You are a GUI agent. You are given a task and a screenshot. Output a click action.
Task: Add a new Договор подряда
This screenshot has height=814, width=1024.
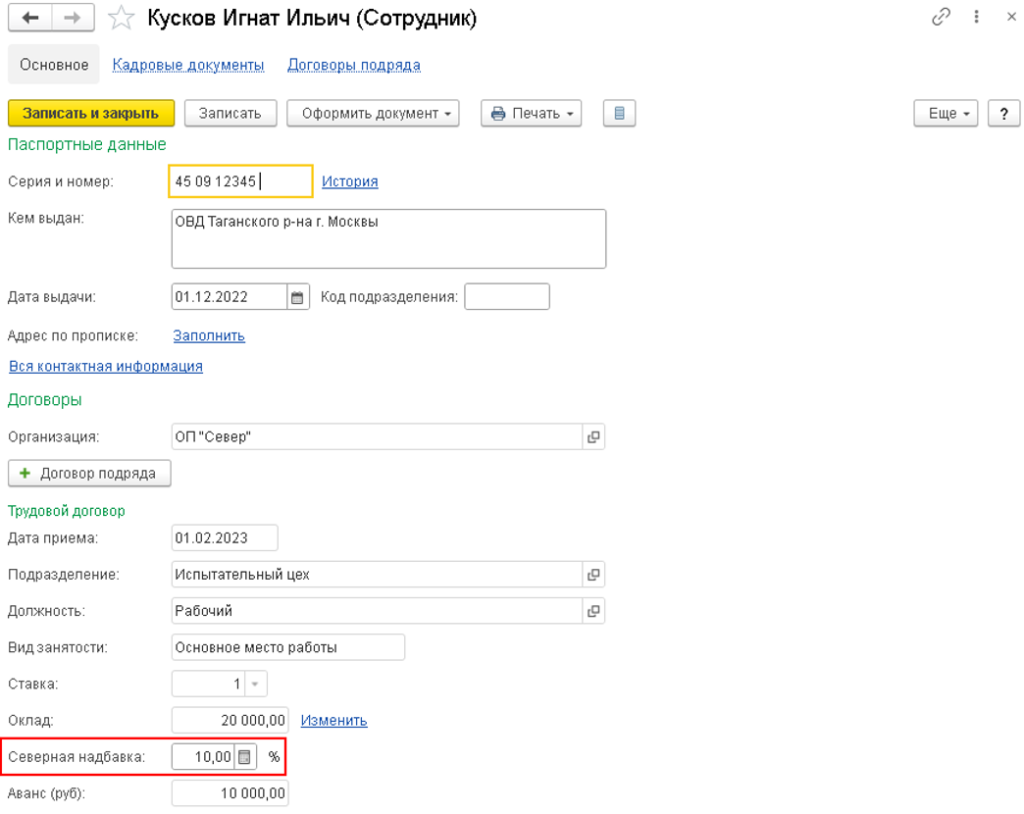tap(89, 473)
